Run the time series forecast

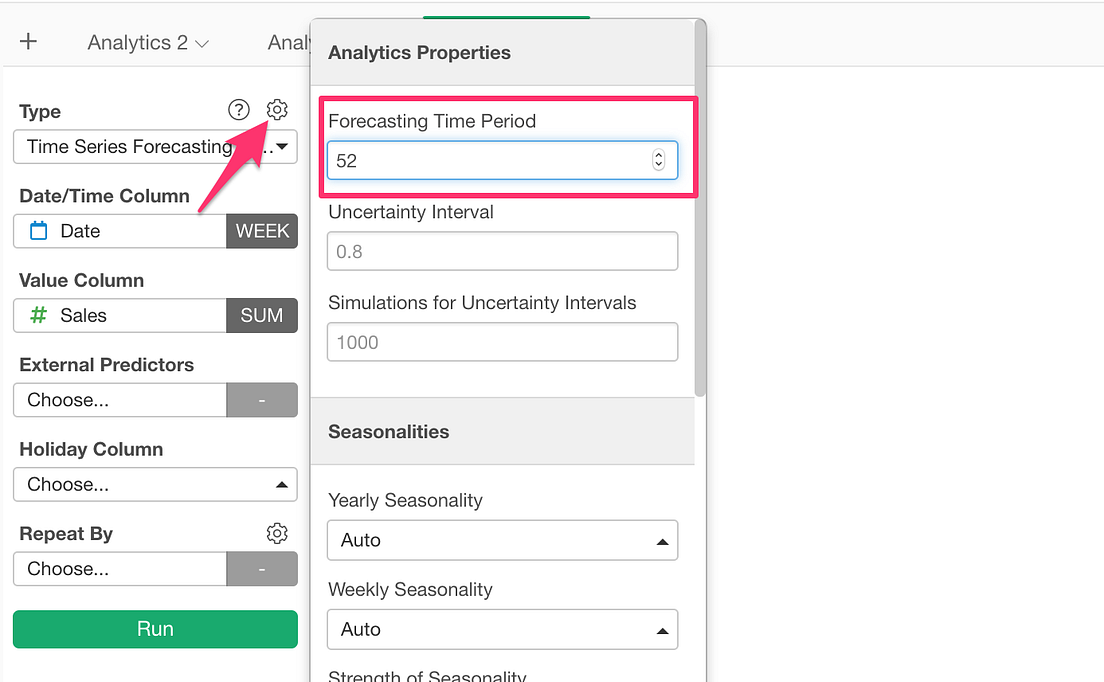click(x=155, y=629)
